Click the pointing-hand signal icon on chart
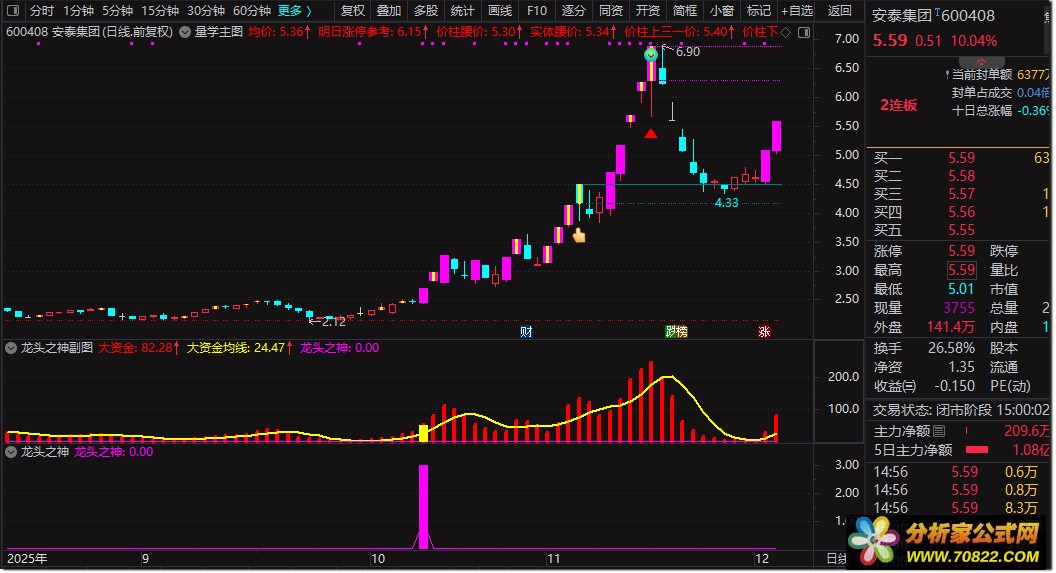The width and height of the screenshot is (1056, 573). click(579, 235)
